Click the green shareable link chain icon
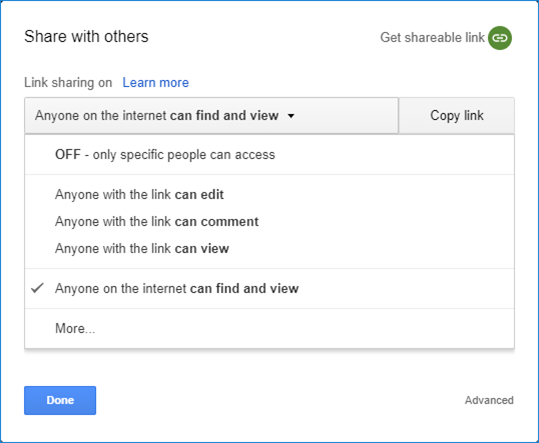Image resolution: width=539 pixels, height=443 pixels. [499, 38]
